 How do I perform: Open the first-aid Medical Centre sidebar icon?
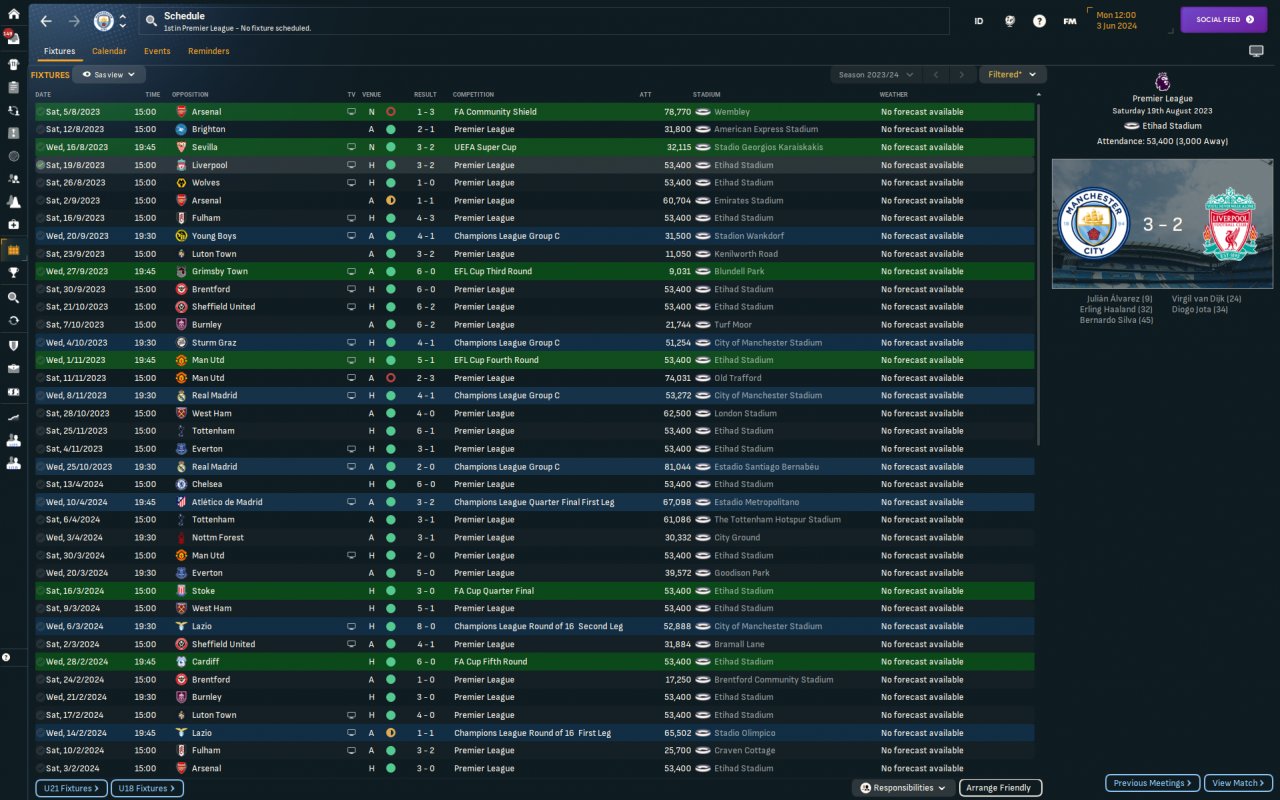(14, 225)
